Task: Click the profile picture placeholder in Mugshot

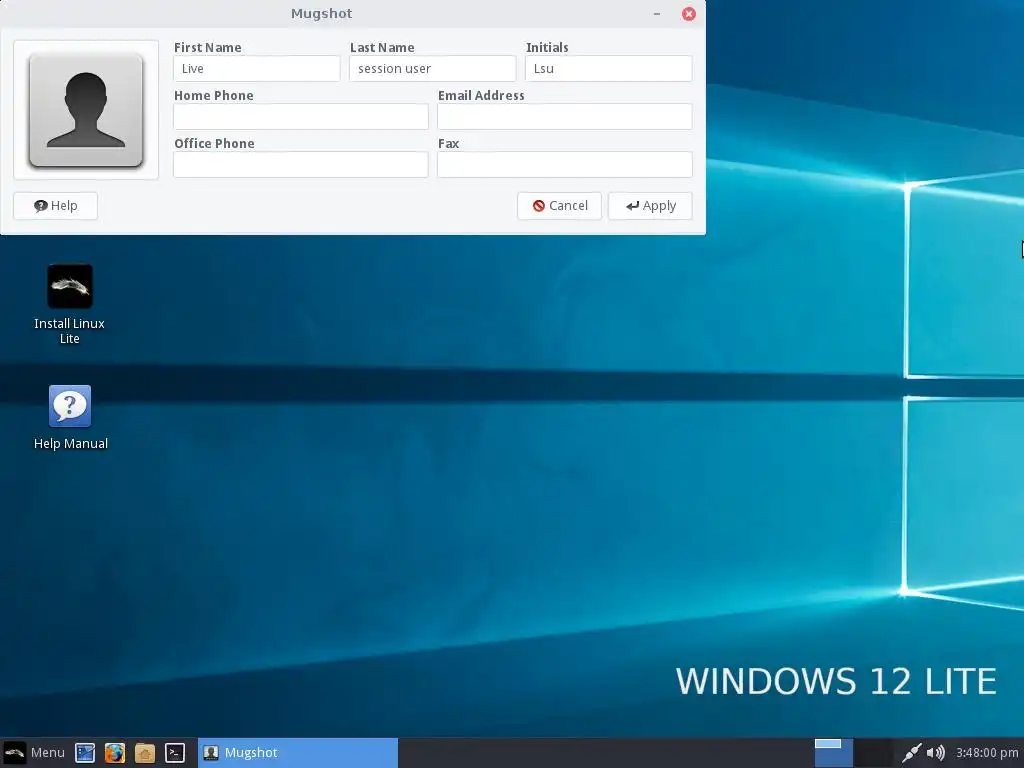Action: point(86,110)
